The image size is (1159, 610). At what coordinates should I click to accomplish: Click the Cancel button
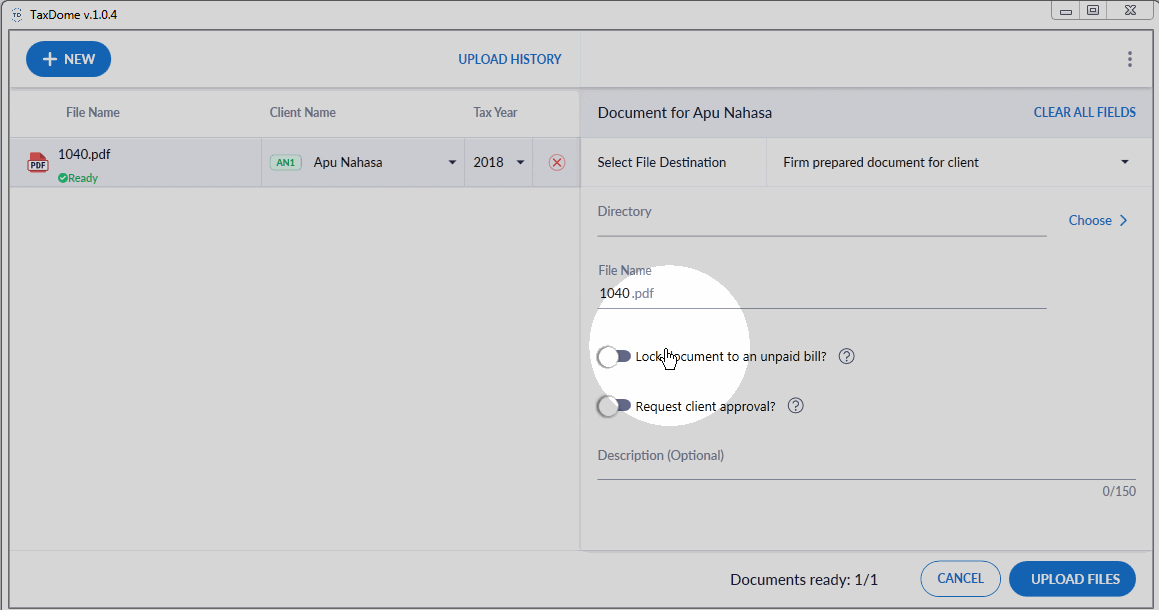[960, 578]
